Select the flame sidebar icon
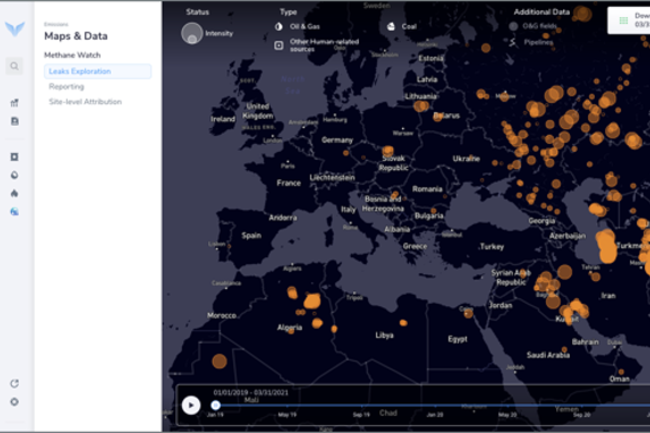Viewport: 650px width, 433px height. pos(15,194)
